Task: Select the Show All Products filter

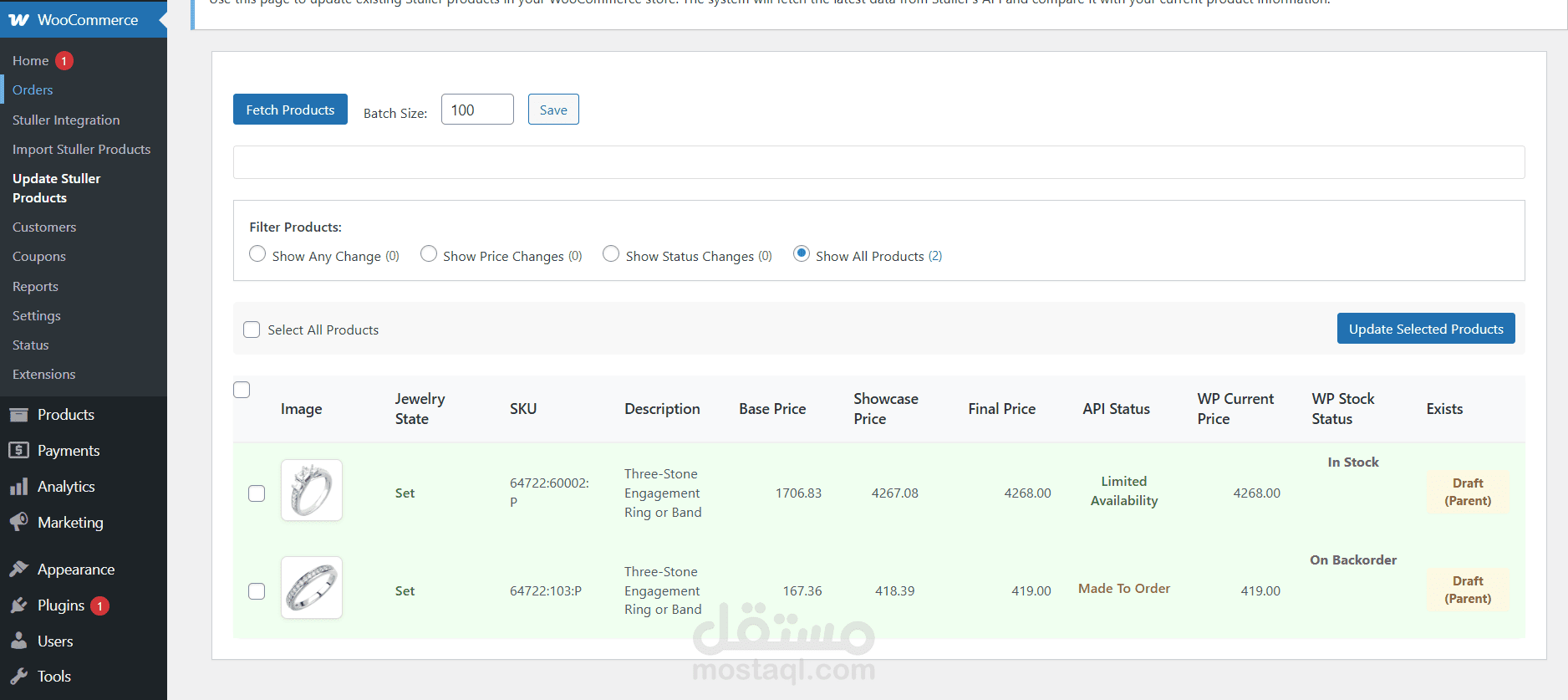Action: [x=802, y=253]
